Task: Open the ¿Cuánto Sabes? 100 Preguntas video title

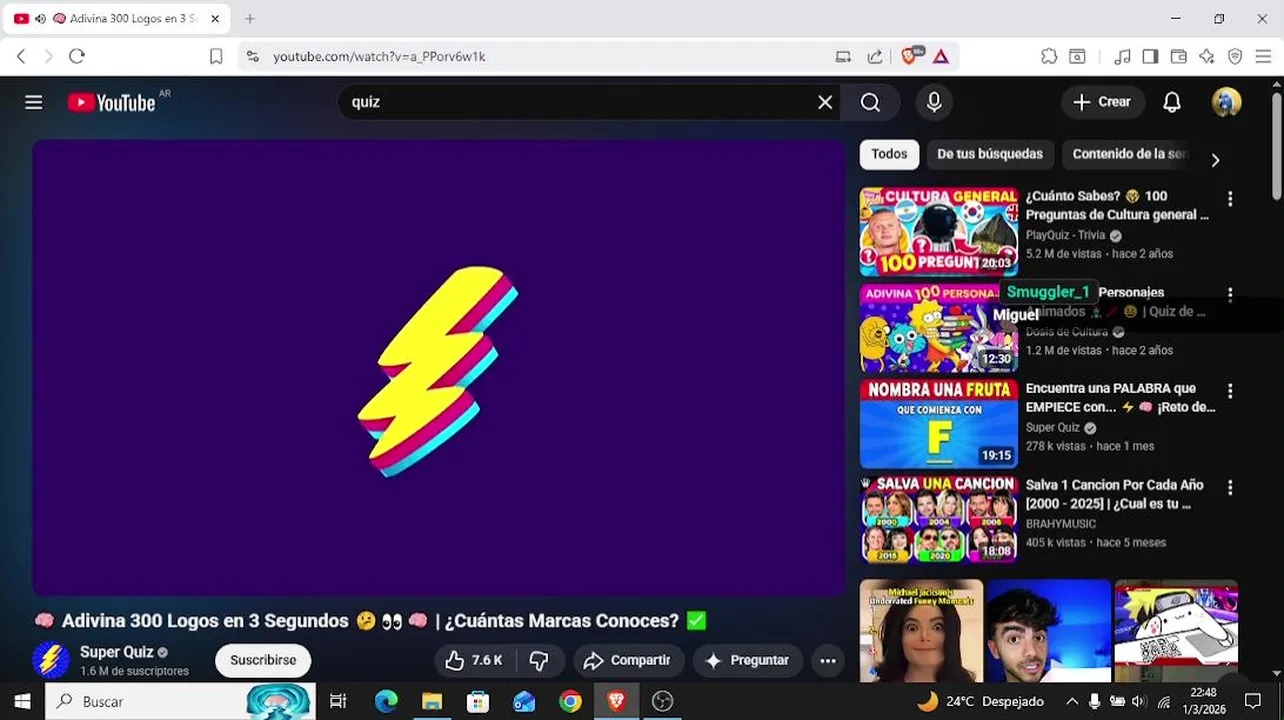Action: pyautogui.click(x=1117, y=205)
